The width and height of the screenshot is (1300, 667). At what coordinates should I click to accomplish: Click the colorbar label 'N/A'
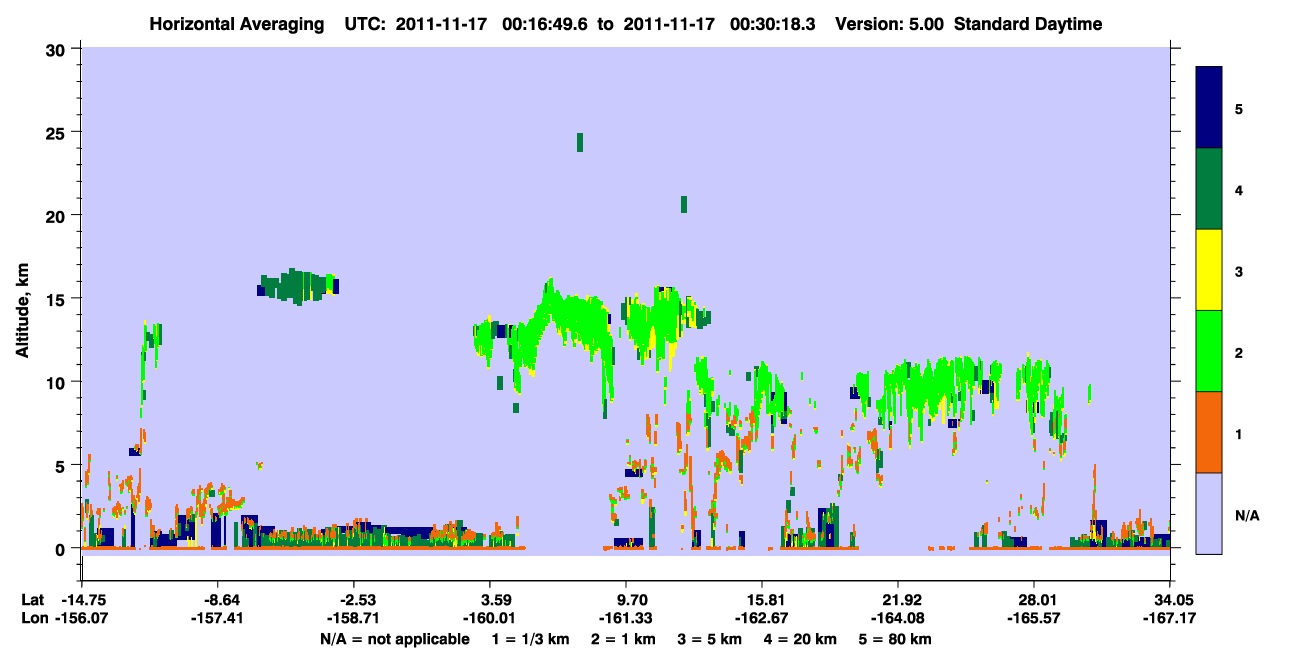click(1247, 515)
